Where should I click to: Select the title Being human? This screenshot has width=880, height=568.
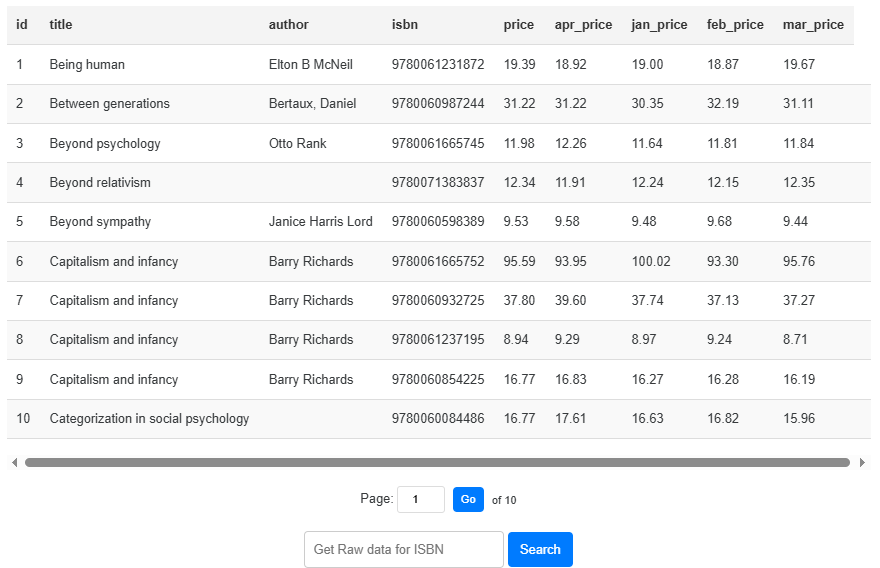coord(87,65)
